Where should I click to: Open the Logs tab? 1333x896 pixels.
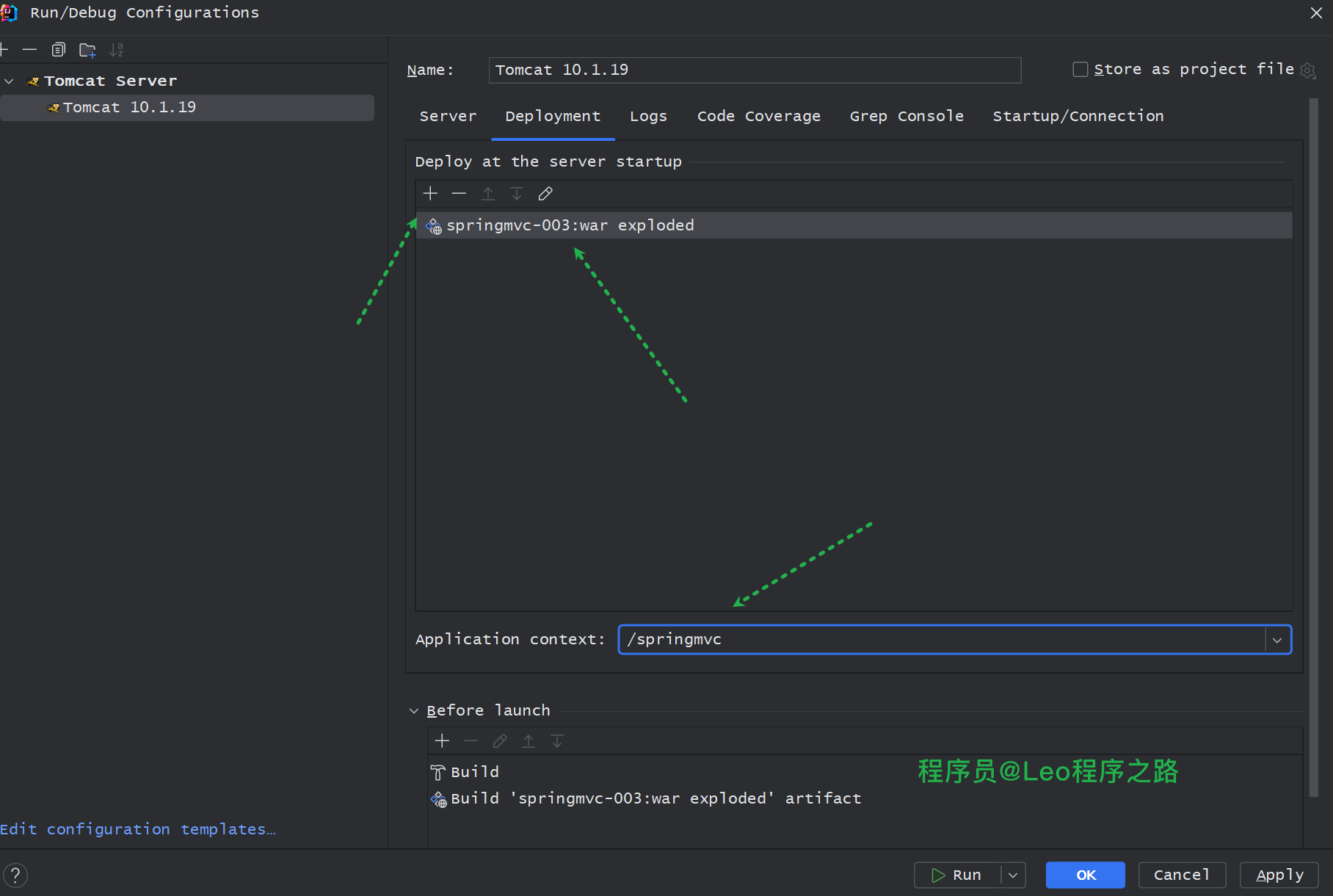tap(648, 117)
